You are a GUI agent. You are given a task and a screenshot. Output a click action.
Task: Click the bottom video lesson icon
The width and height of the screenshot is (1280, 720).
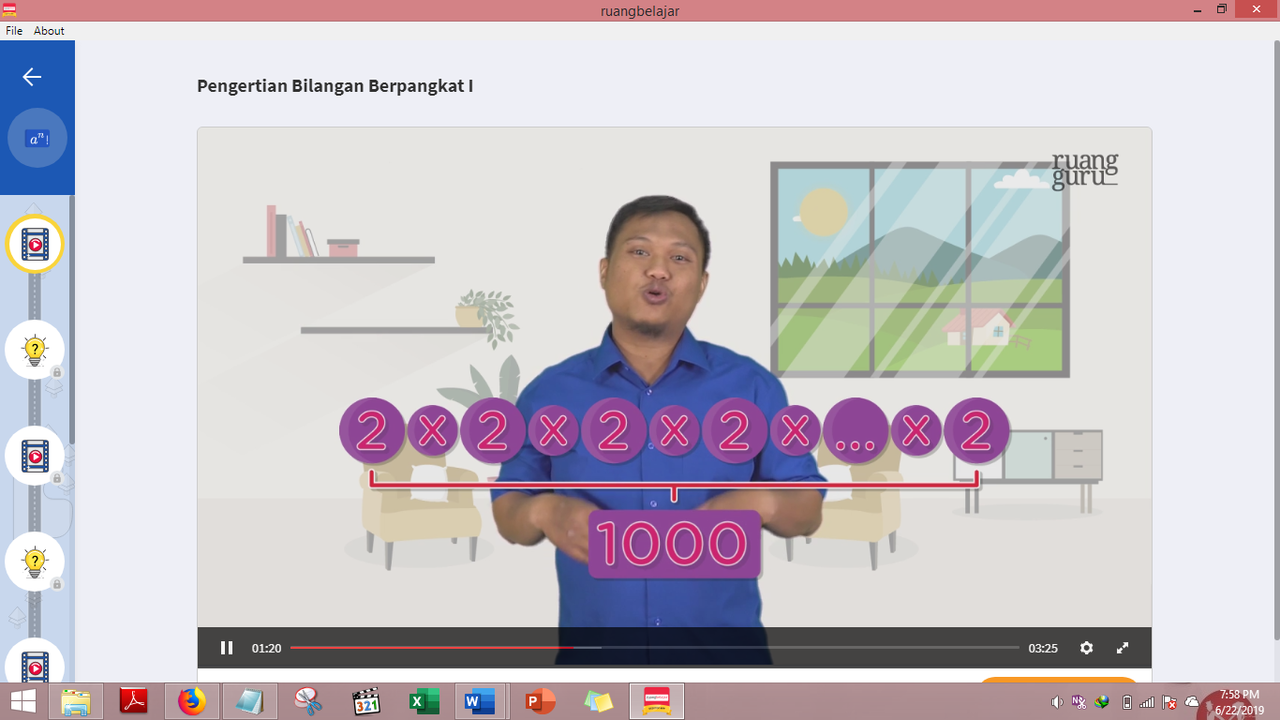(x=34, y=665)
